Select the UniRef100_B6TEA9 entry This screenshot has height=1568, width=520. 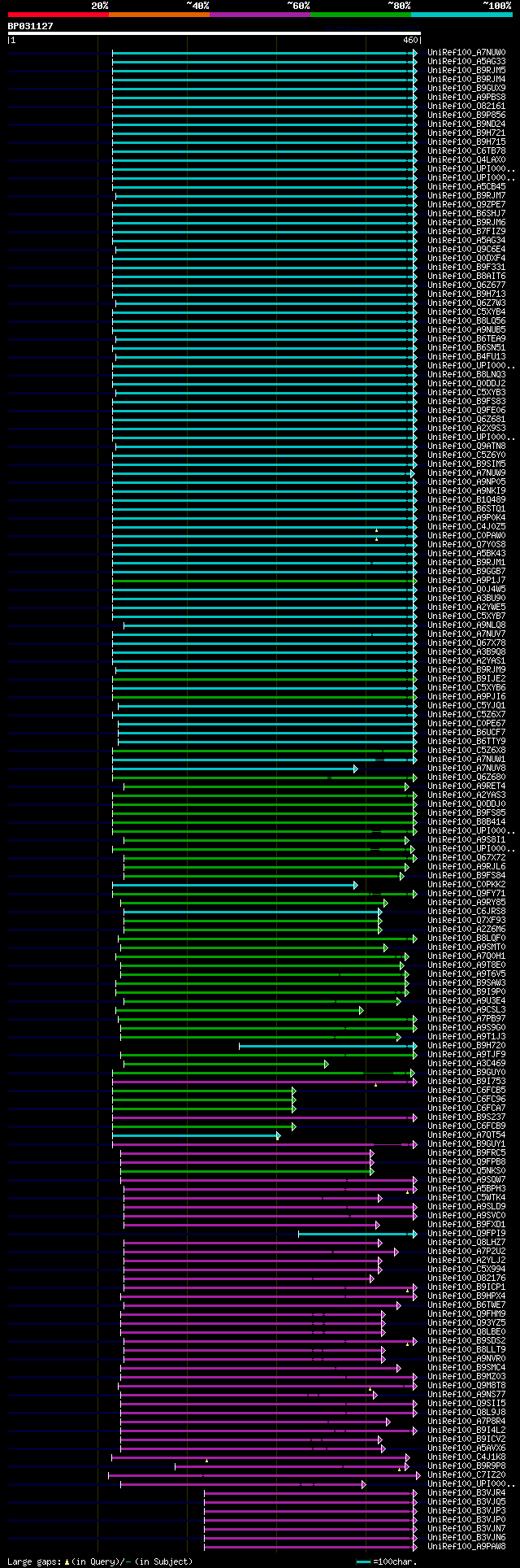click(x=466, y=338)
